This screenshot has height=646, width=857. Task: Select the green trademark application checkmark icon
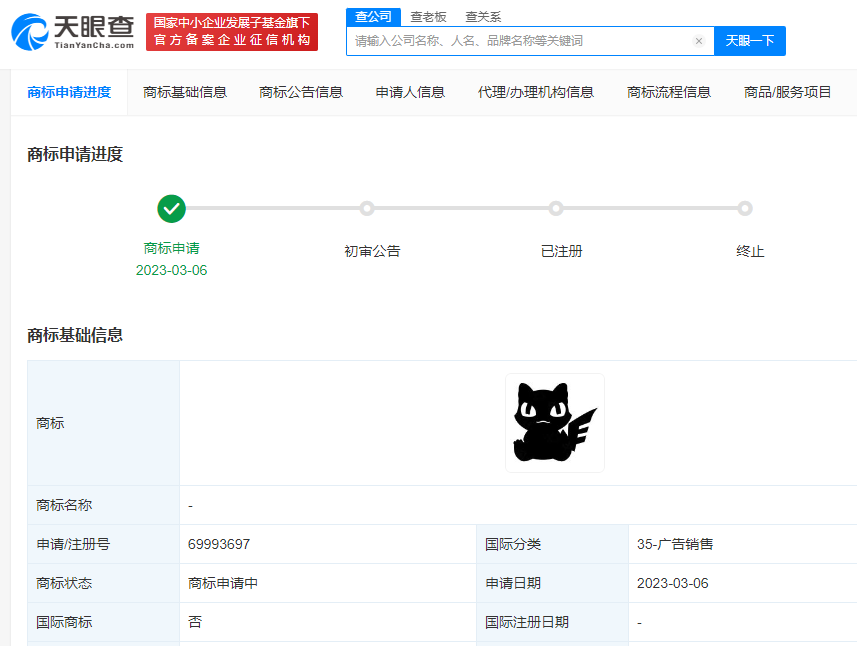click(x=171, y=209)
